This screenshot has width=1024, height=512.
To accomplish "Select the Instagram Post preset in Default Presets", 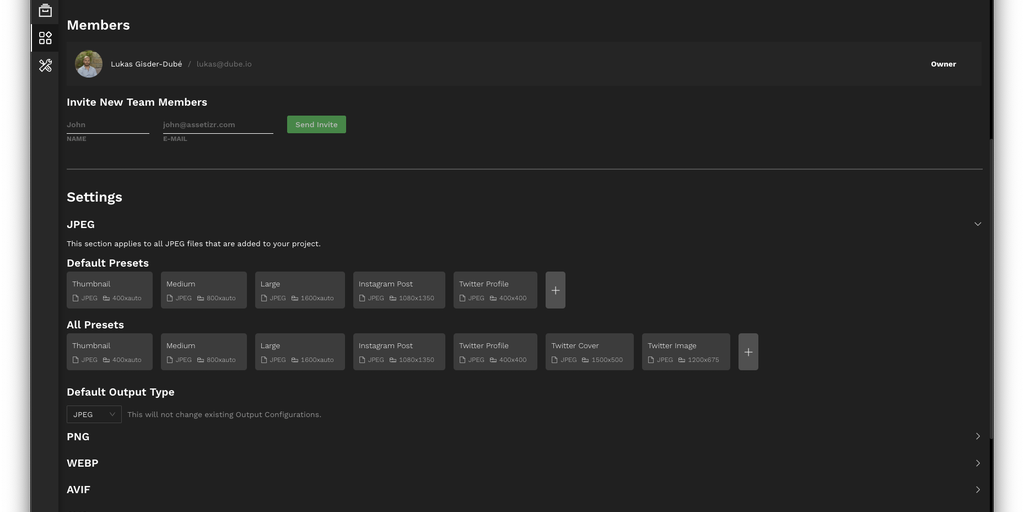I will tap(399, 290).
